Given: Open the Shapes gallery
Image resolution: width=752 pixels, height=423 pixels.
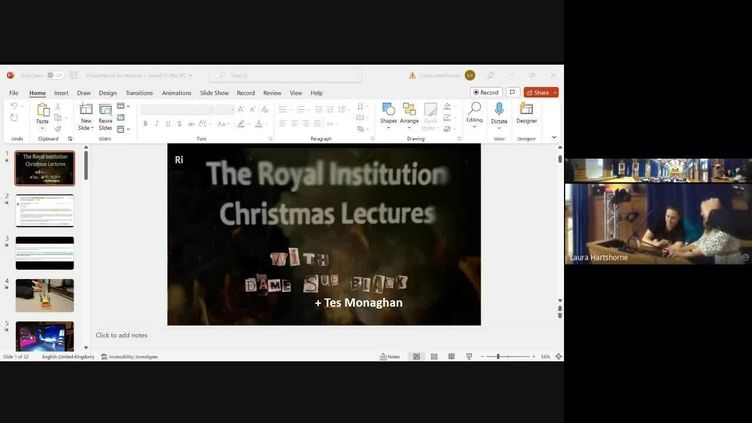Looking at the screenshot, I should (388, 115).
